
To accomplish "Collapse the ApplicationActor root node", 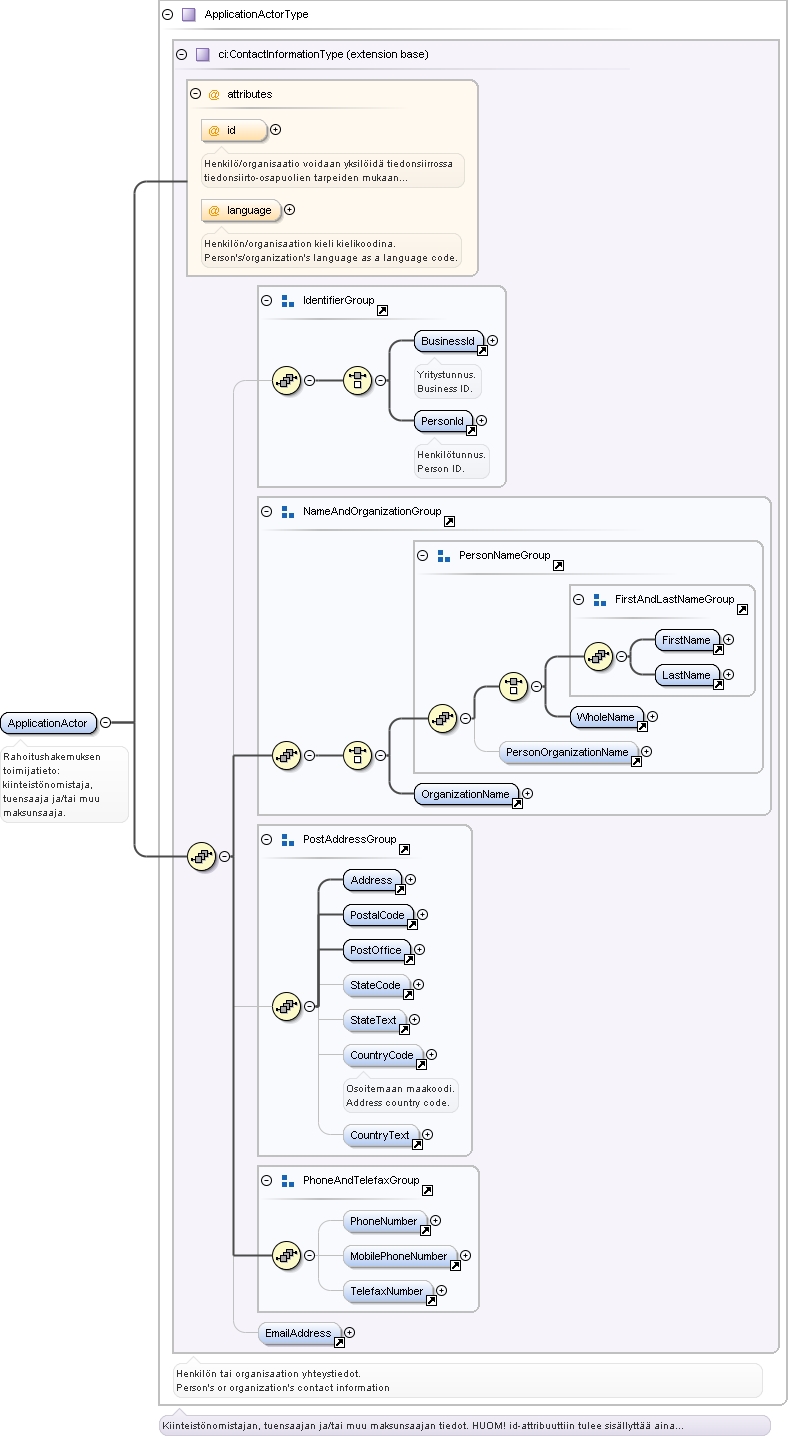I will (x=105, y=722).
